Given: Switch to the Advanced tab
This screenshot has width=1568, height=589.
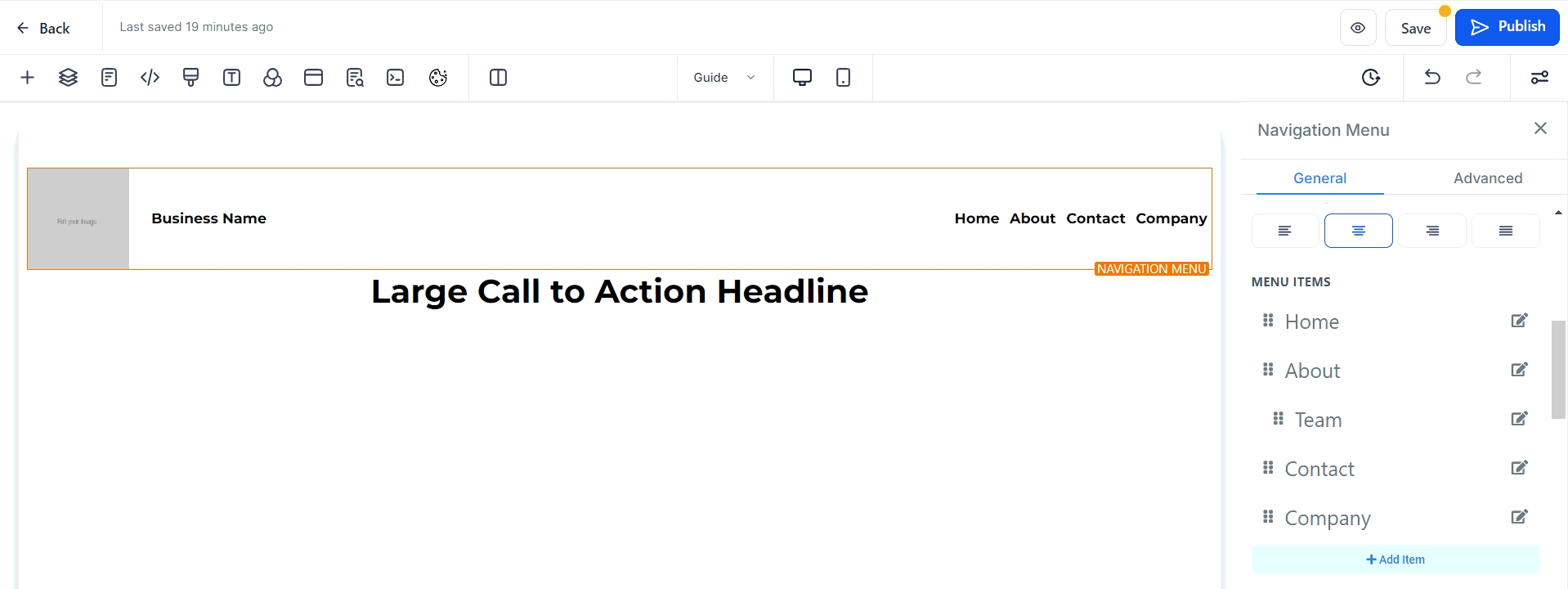Looking at the screenshot, I should click(x=1487, y=178).
